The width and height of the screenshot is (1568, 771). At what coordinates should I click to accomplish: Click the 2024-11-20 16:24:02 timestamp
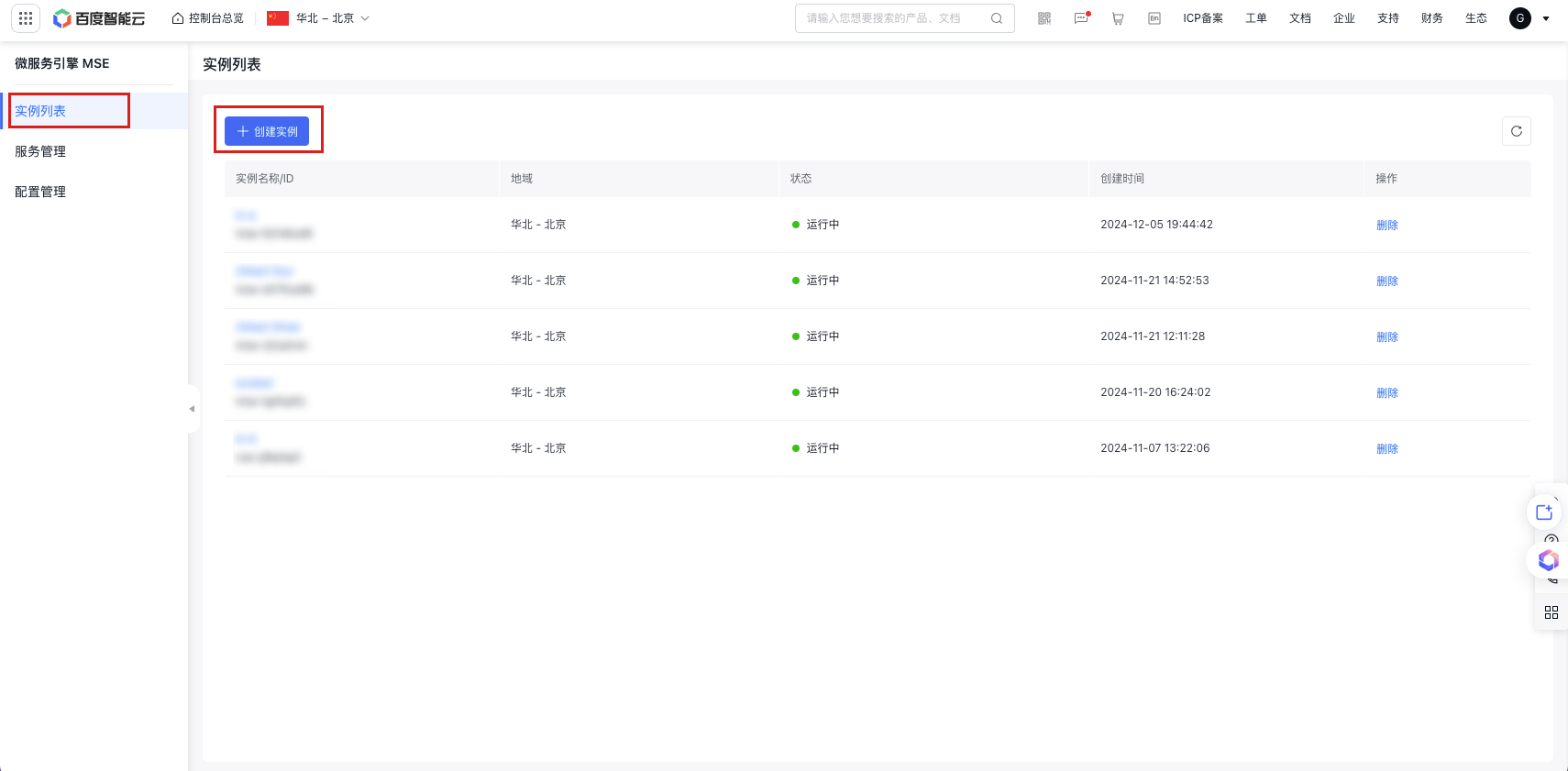[1155, 392]
